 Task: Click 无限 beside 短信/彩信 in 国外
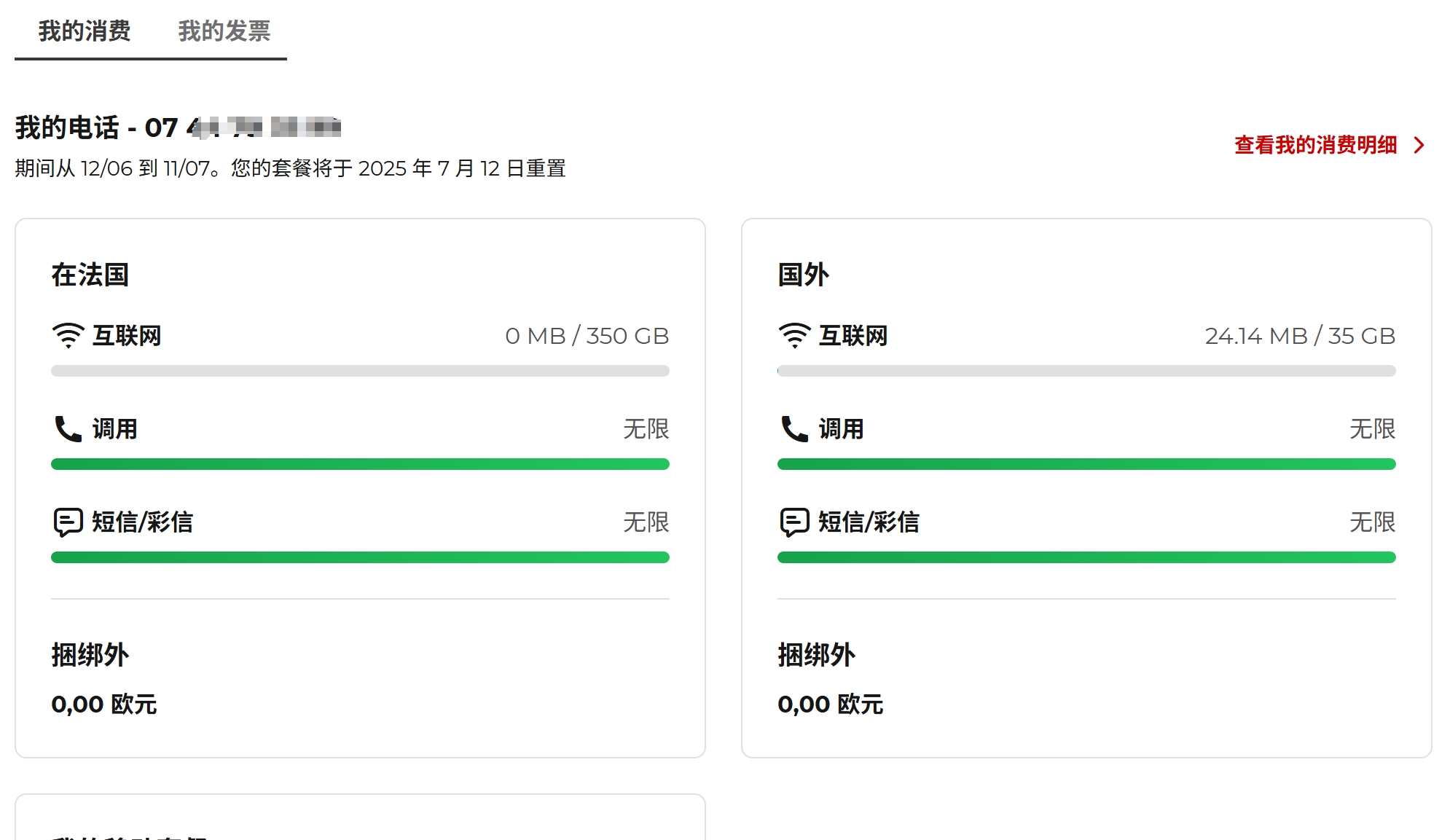tap(1373, 522)
